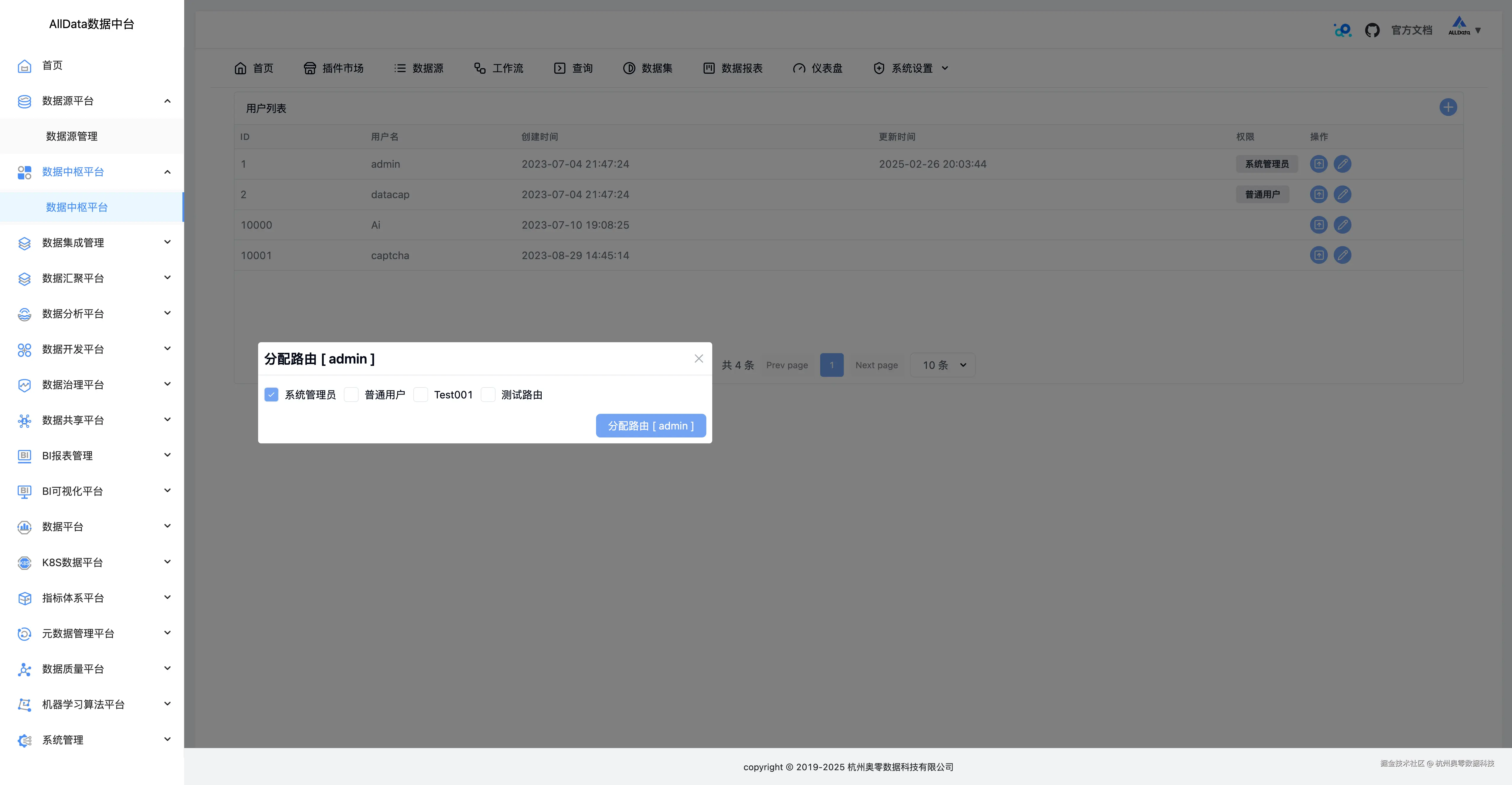
Task: Open the 仪表盘 dashboard icon
Action: click(799, 68)
